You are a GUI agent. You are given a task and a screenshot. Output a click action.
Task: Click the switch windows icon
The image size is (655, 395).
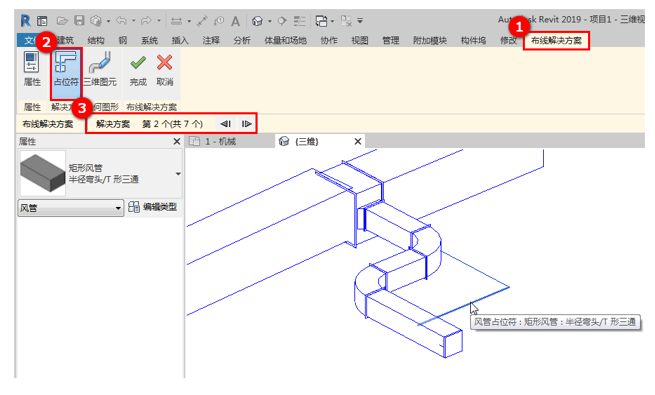(x=321, y=20)
